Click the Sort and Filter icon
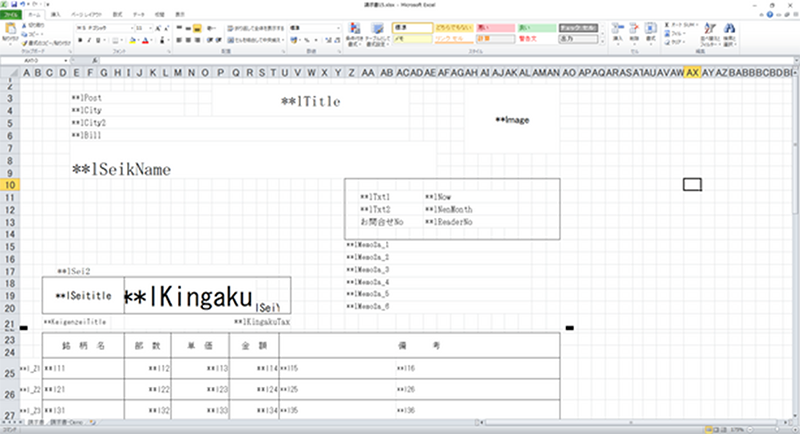This screenshot has width=800, height=434. (710, 29)
